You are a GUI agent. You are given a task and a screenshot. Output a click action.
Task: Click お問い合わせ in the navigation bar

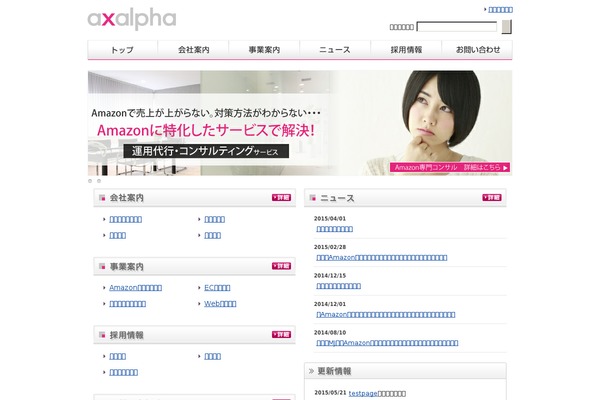[477, 50]
